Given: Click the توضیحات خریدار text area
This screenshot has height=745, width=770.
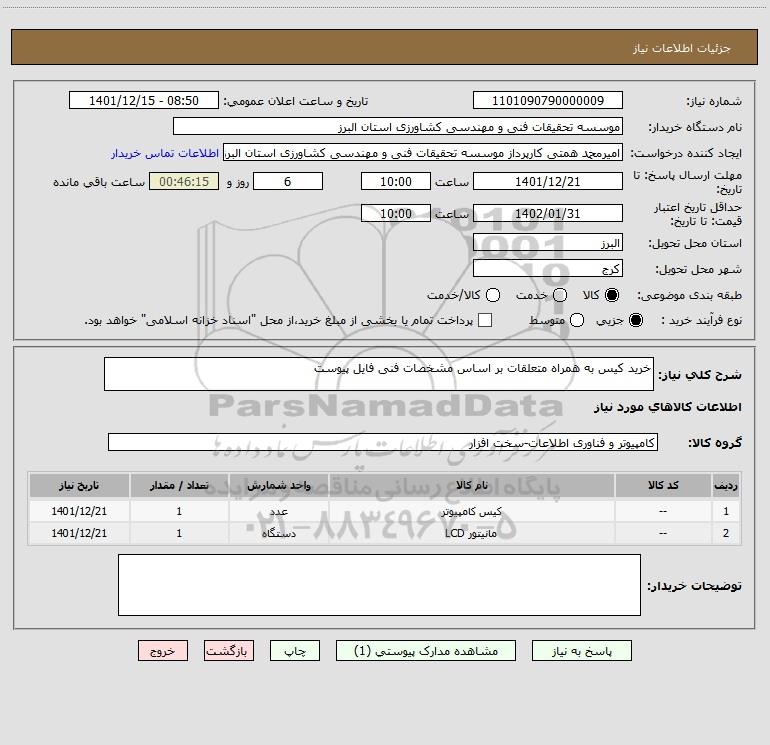Looking at the screenshot, I should click(379, 585).
